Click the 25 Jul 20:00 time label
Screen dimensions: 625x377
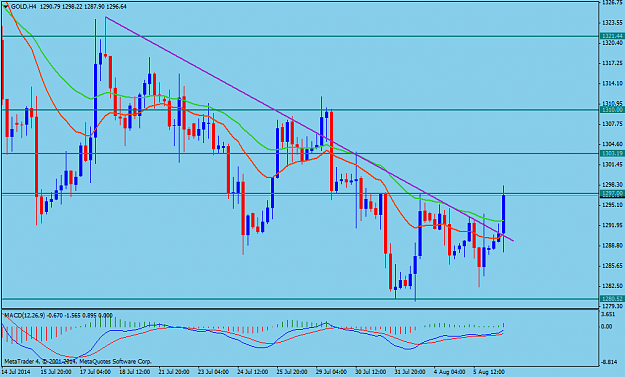click(292, 372)
